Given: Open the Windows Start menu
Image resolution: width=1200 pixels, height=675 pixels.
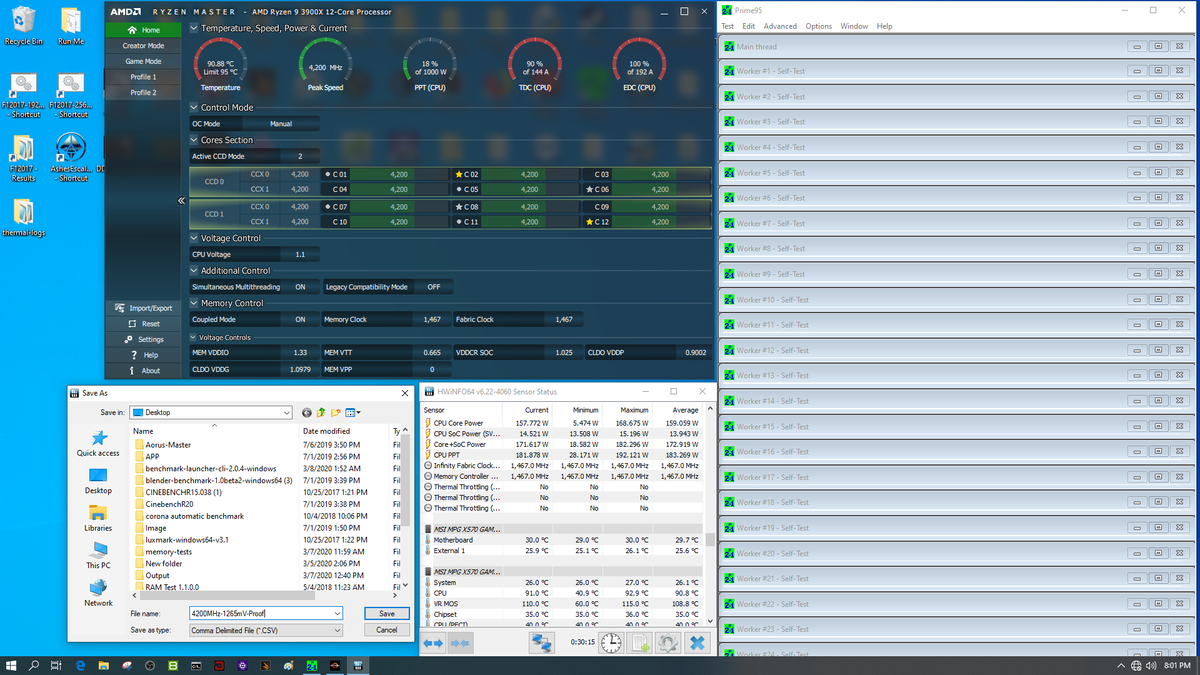Looking at the screenshot, I should (12, 665).
